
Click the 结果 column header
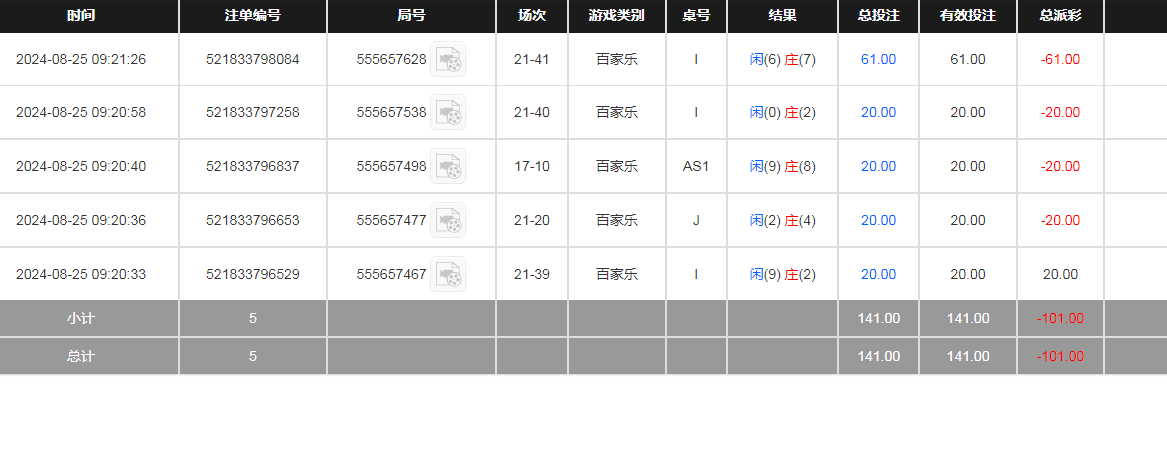[782, 16]
